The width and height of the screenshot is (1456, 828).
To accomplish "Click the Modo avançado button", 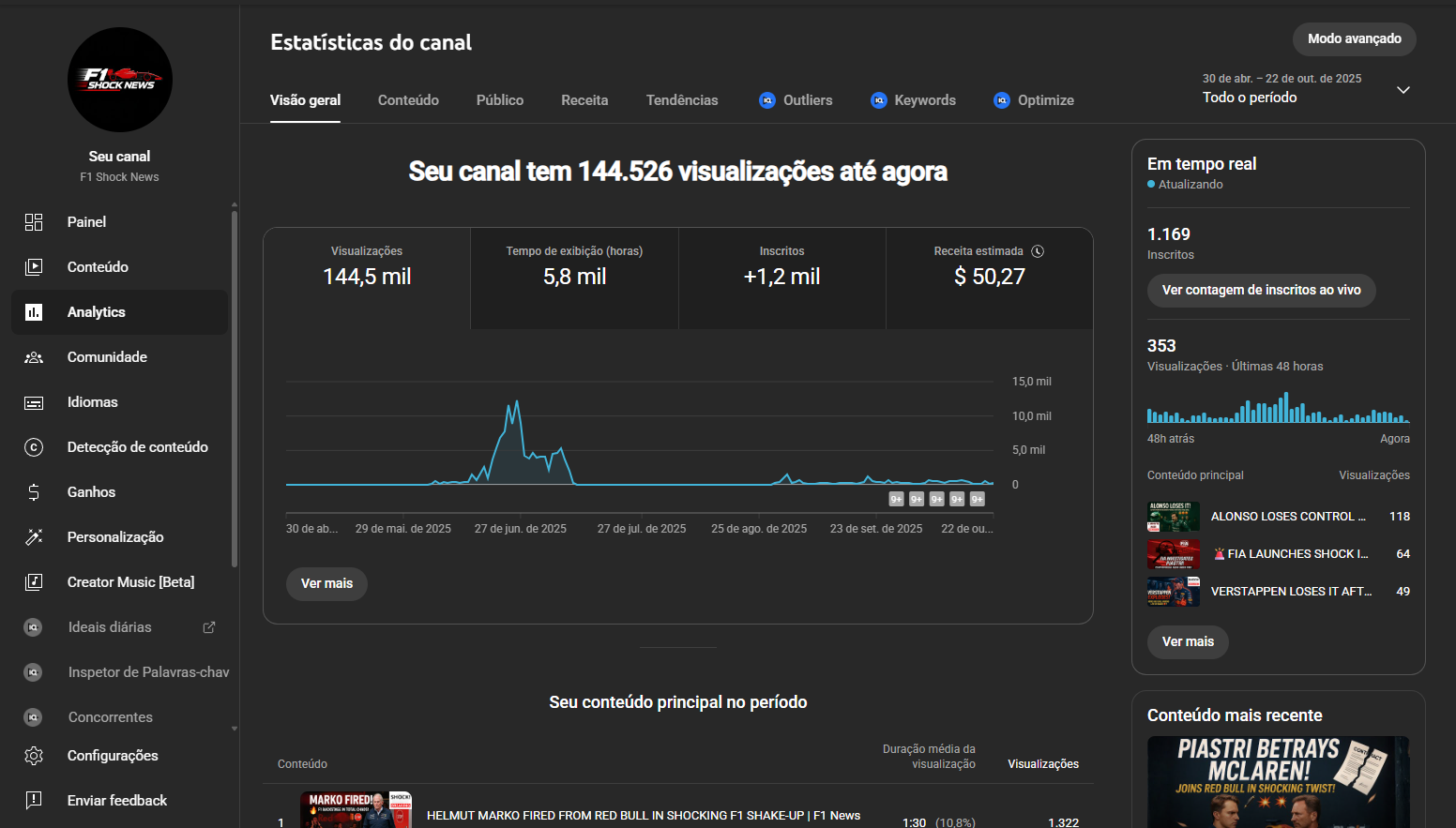I will (1354, 39).
